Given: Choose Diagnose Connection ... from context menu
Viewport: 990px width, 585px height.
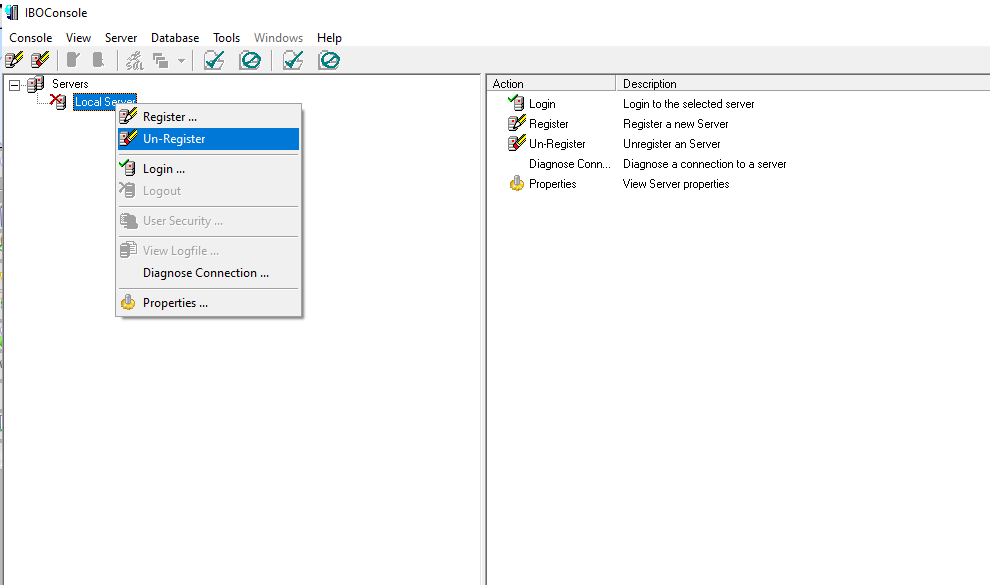Looking at the screenshot, I should click(x=208, y=273).
